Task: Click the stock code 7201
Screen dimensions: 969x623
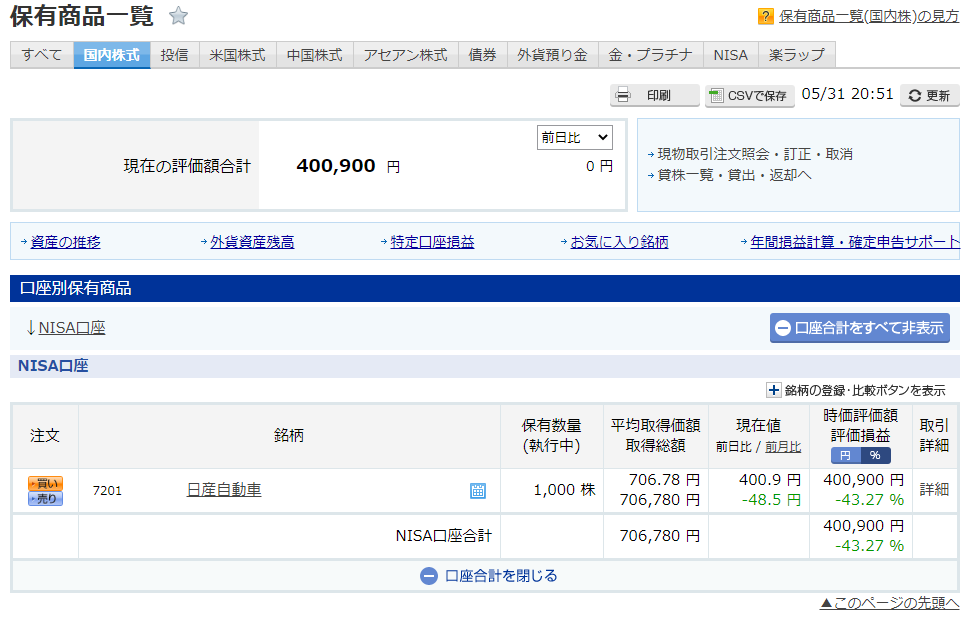Action: [107, 491]
